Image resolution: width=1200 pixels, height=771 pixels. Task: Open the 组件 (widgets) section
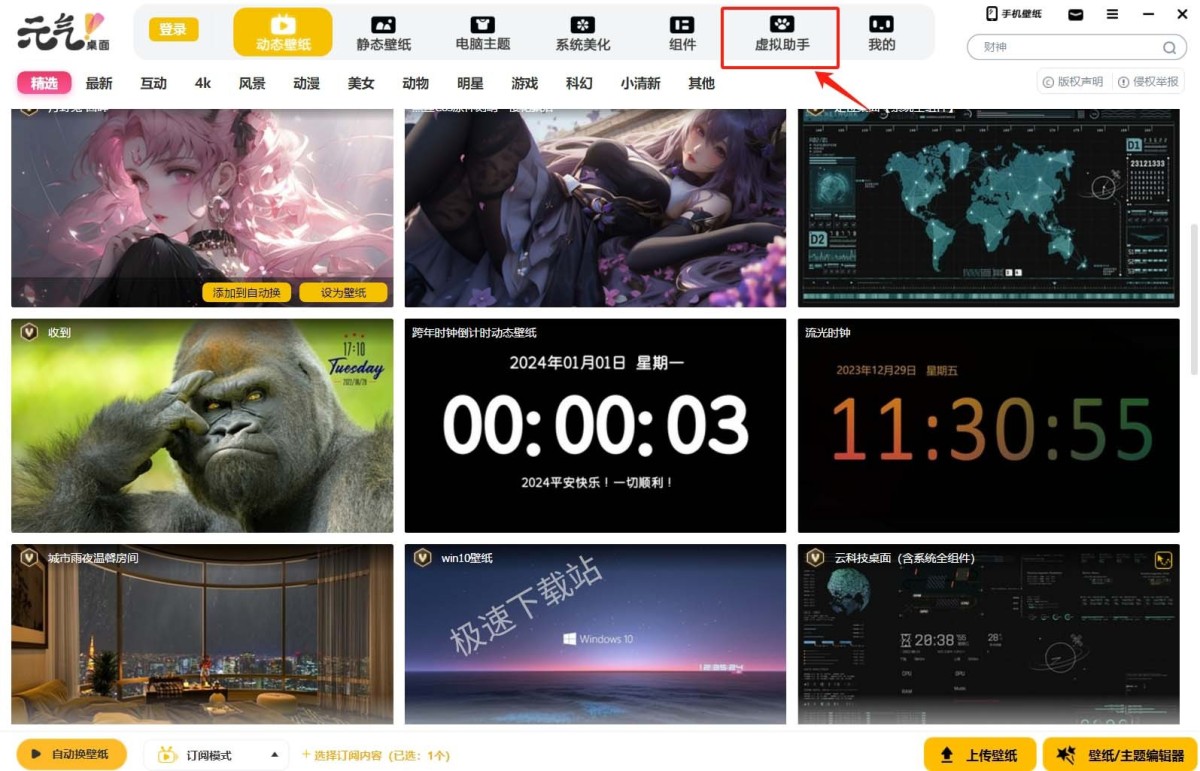coord(682,33)
